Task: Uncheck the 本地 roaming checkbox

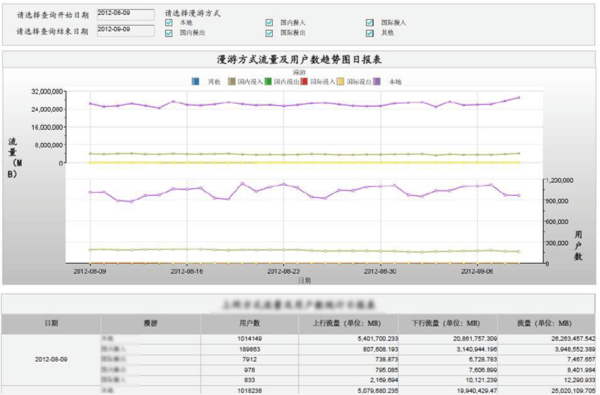Action: click(169, 23)
